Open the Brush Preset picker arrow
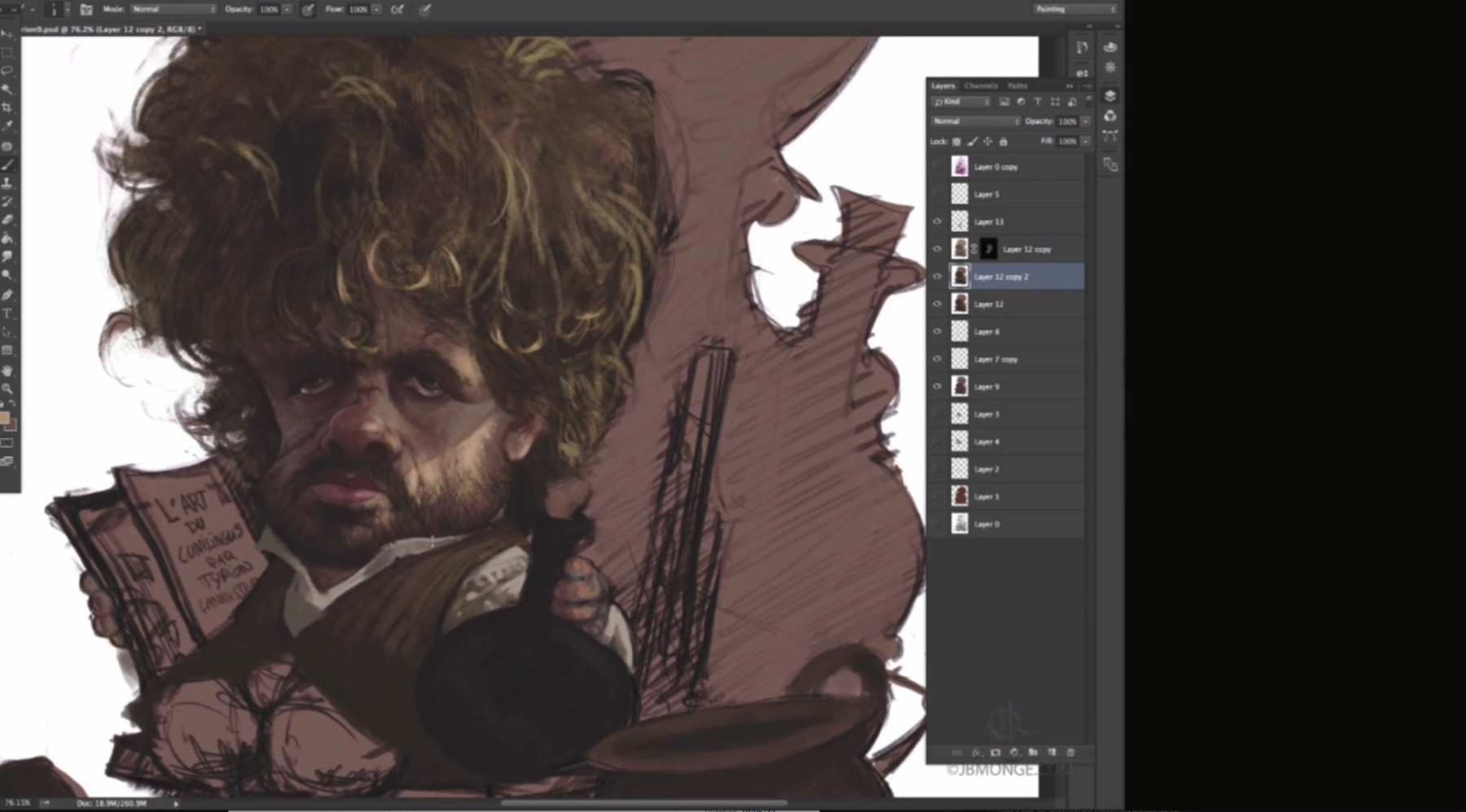 click(x=67, y=10)
